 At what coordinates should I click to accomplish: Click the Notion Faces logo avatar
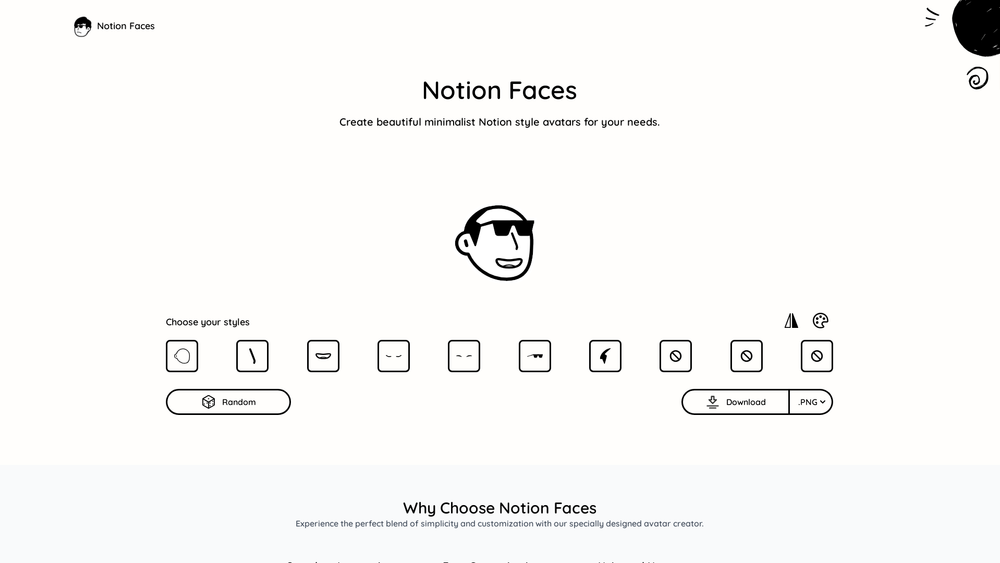(x=82, y=27)
